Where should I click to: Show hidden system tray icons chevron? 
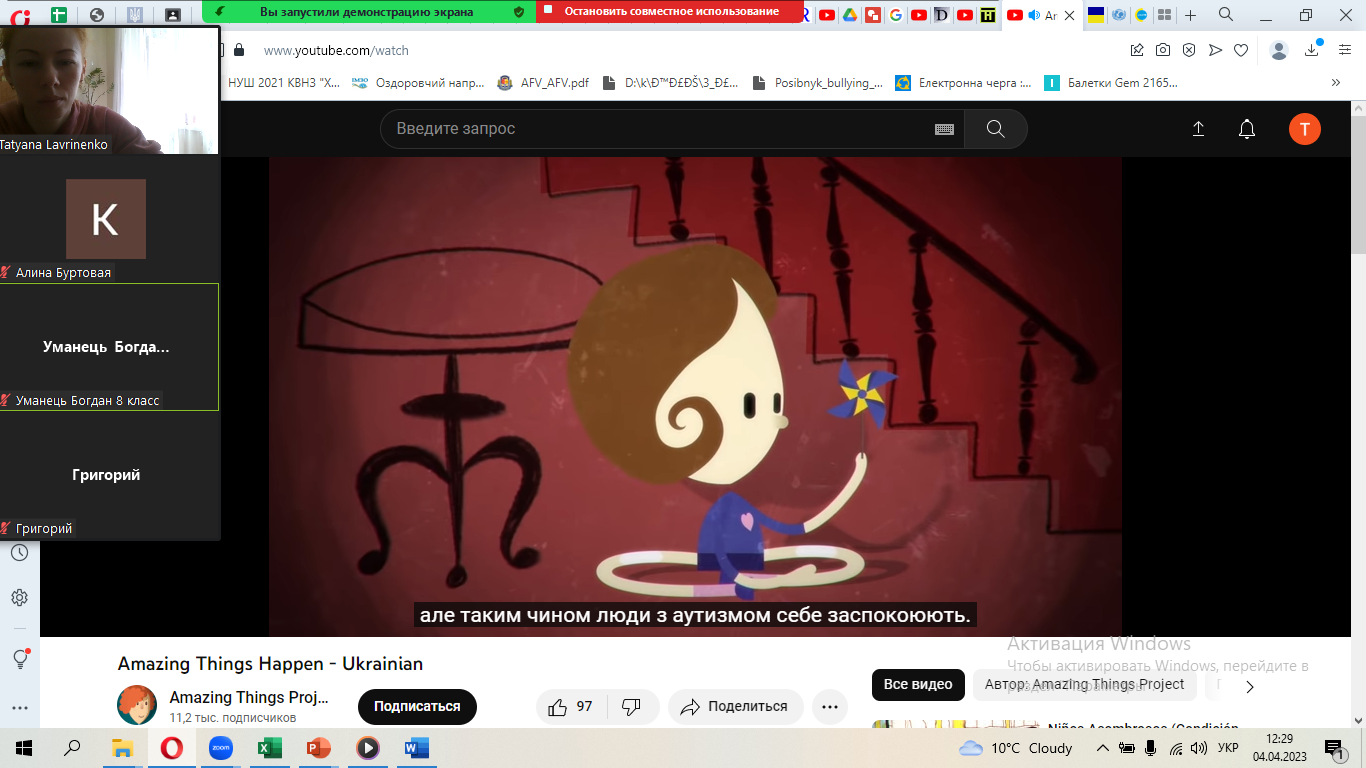(x=1103, y=748)
